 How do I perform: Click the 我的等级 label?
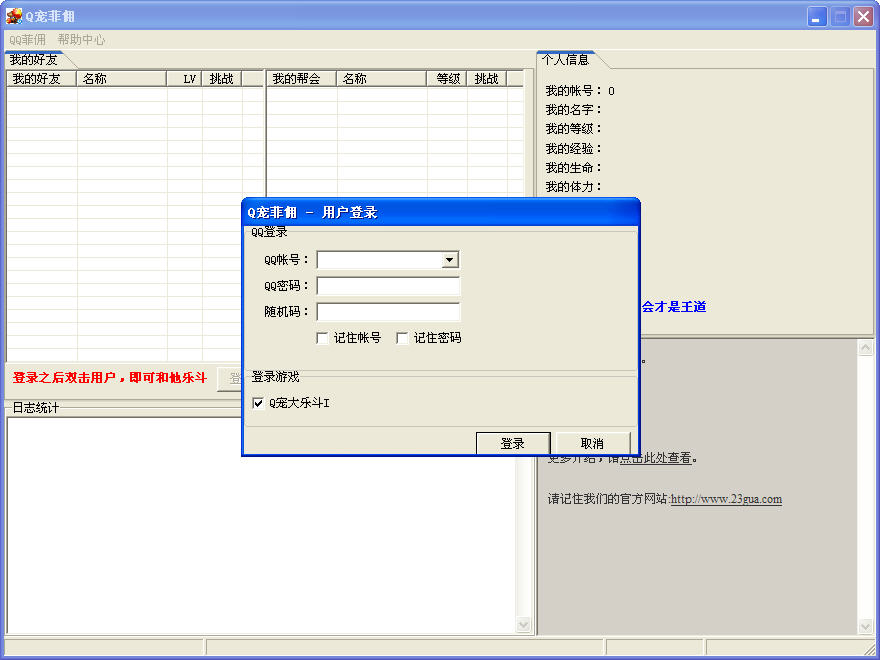pyautogui.click(x=574, y=129)
